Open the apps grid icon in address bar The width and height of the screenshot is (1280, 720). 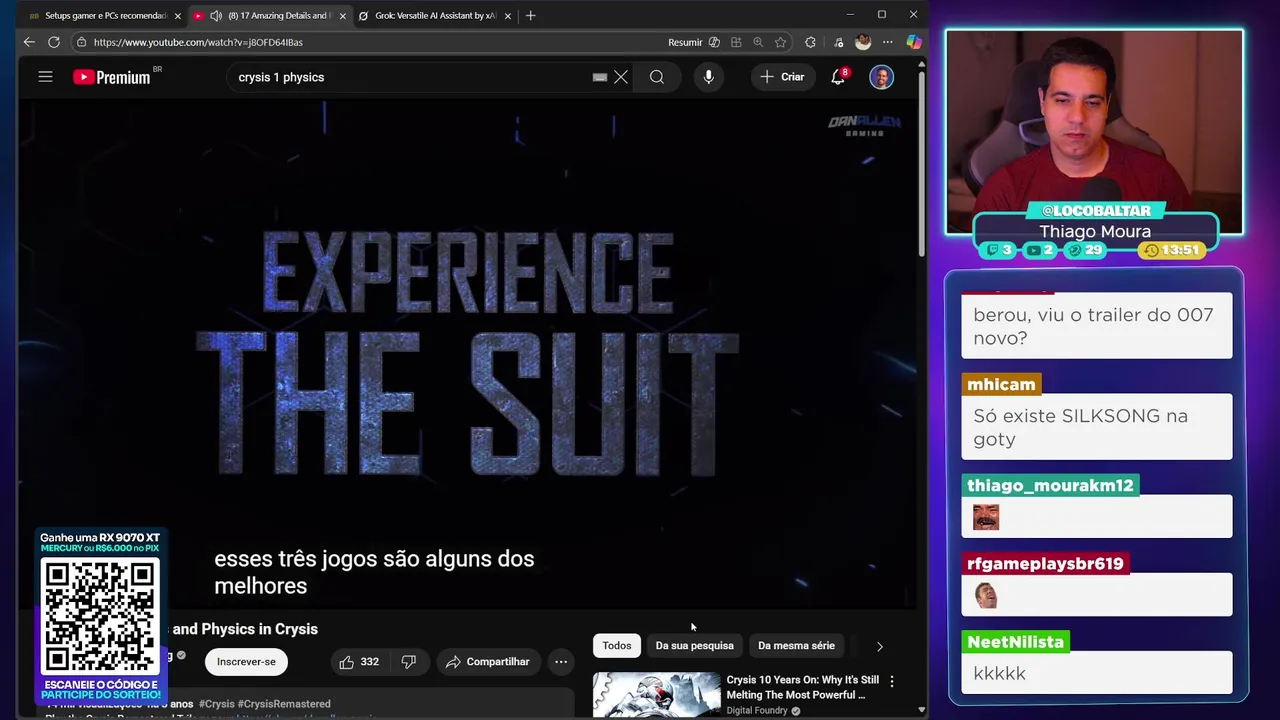(736, 42)
